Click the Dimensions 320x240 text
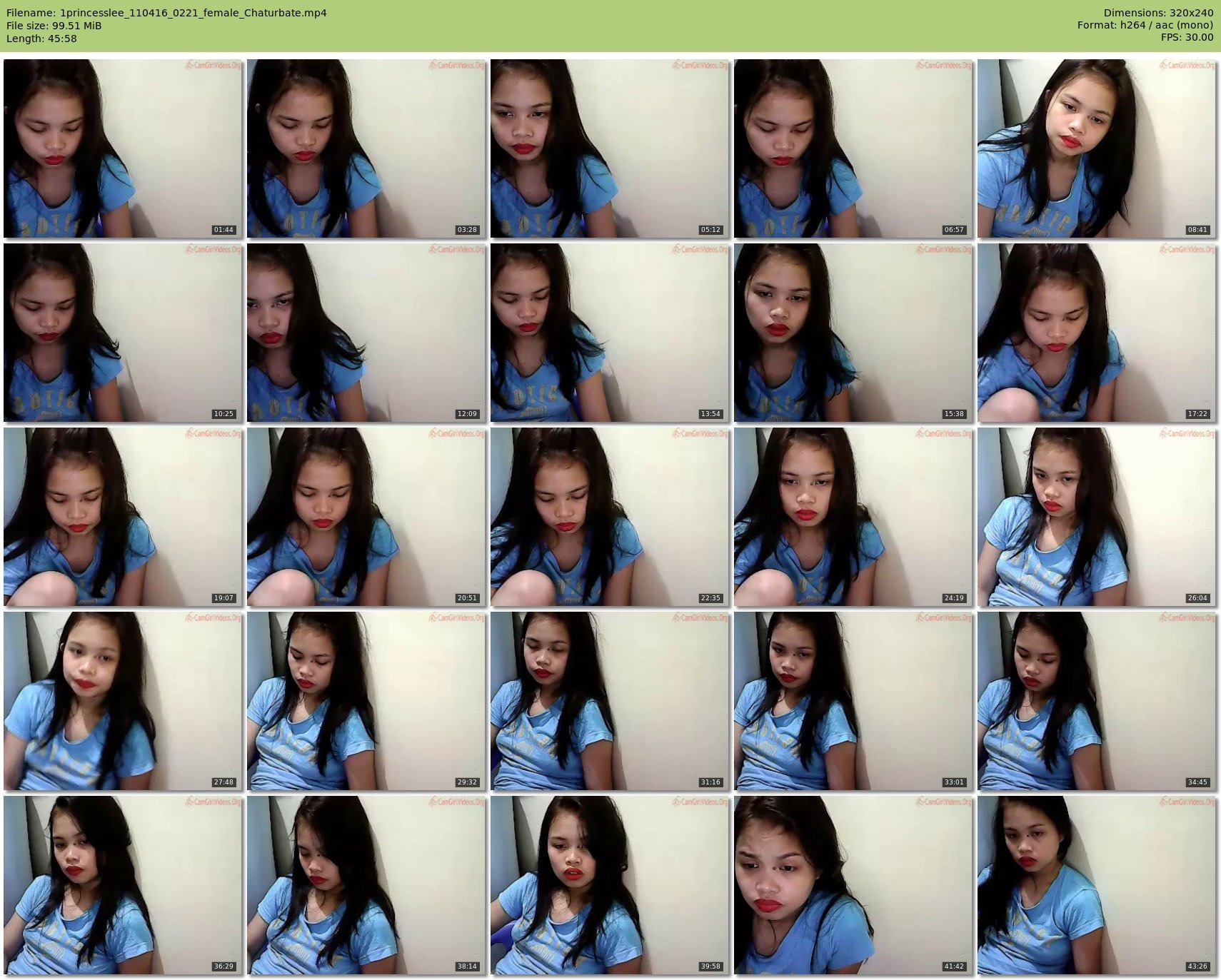Screen dimensions: 1221x980 pos(1158,13)
